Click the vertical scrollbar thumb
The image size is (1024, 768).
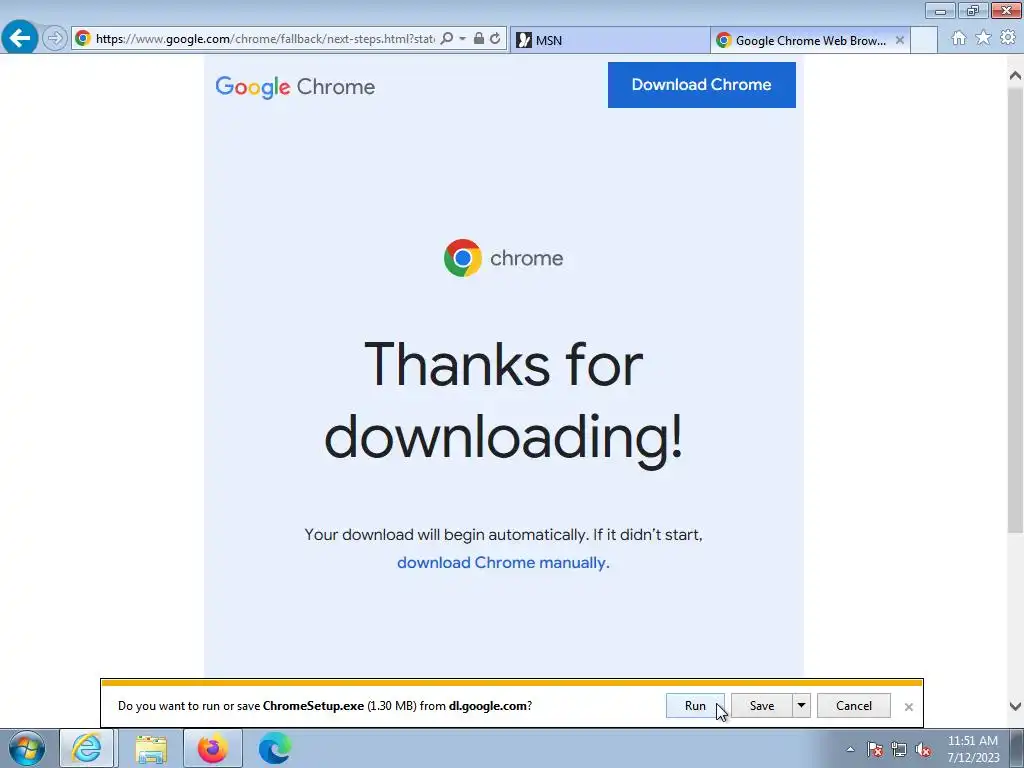(1015, 310)
